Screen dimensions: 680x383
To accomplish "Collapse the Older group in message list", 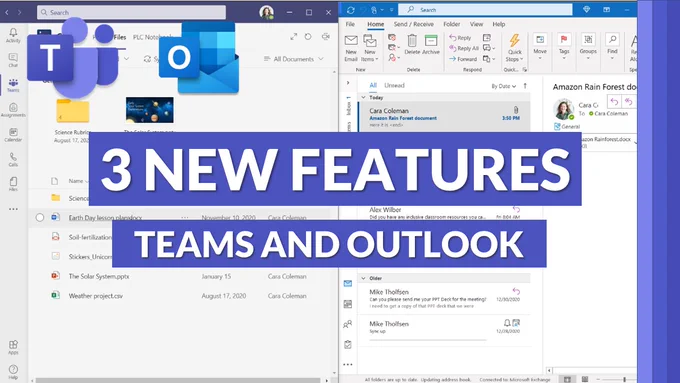I will click(x=363, y=278).
